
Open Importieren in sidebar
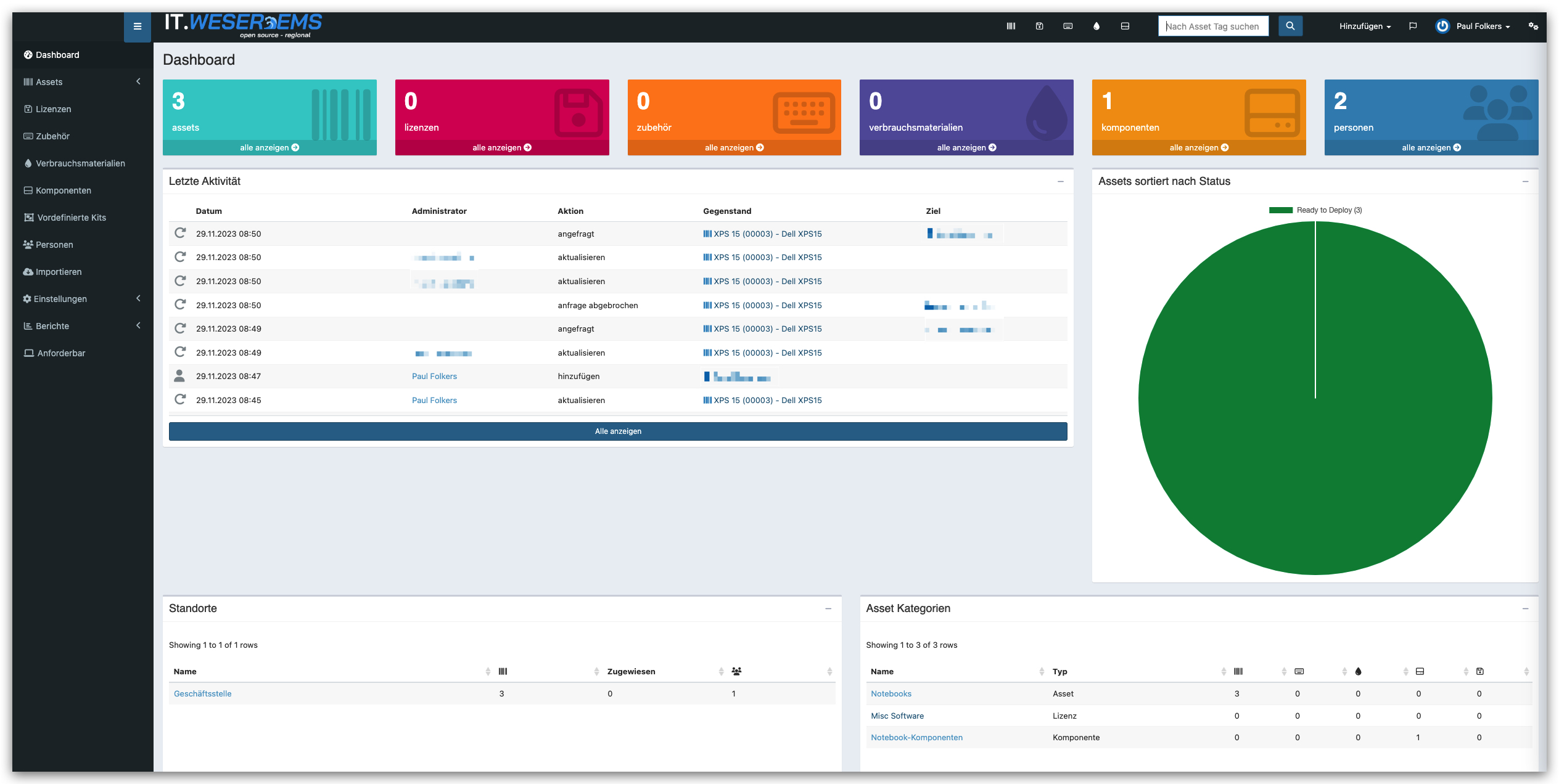click(83, 272)
